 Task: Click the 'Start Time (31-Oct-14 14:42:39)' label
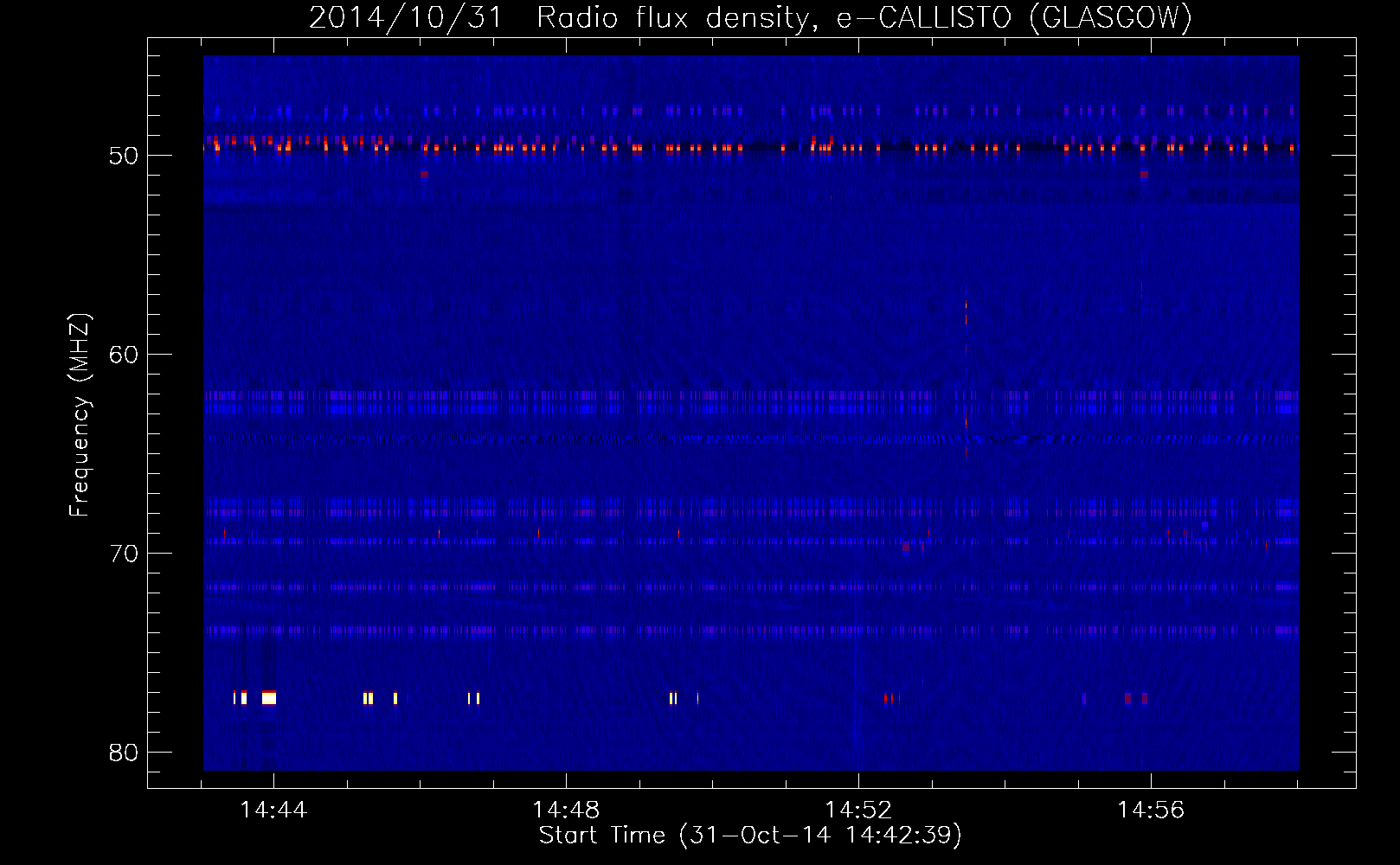(x=750, y=836)
